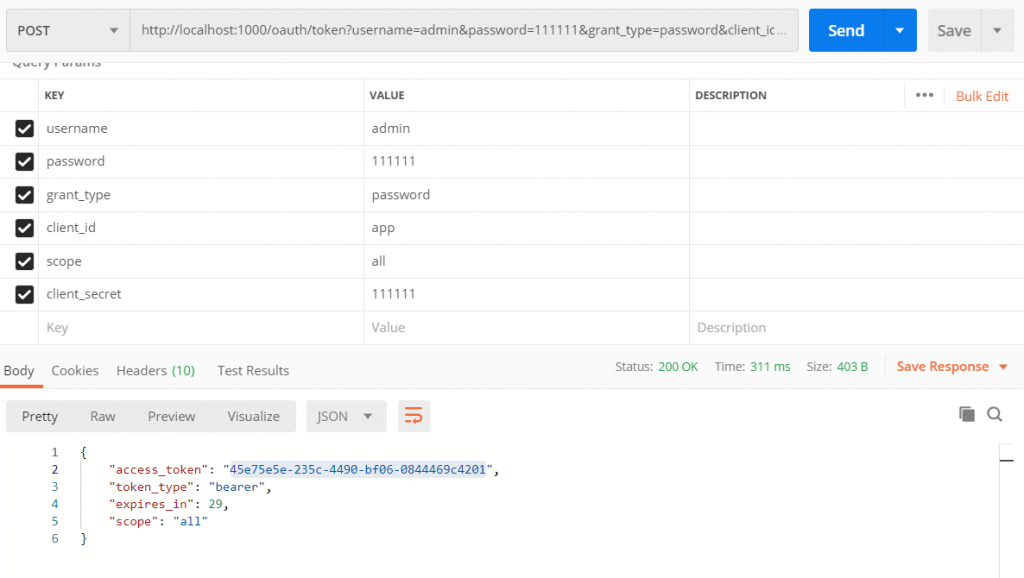Screen dimensions: 1024x578
Task: Select the Test Results tab
Action: [x=253, y=370]
